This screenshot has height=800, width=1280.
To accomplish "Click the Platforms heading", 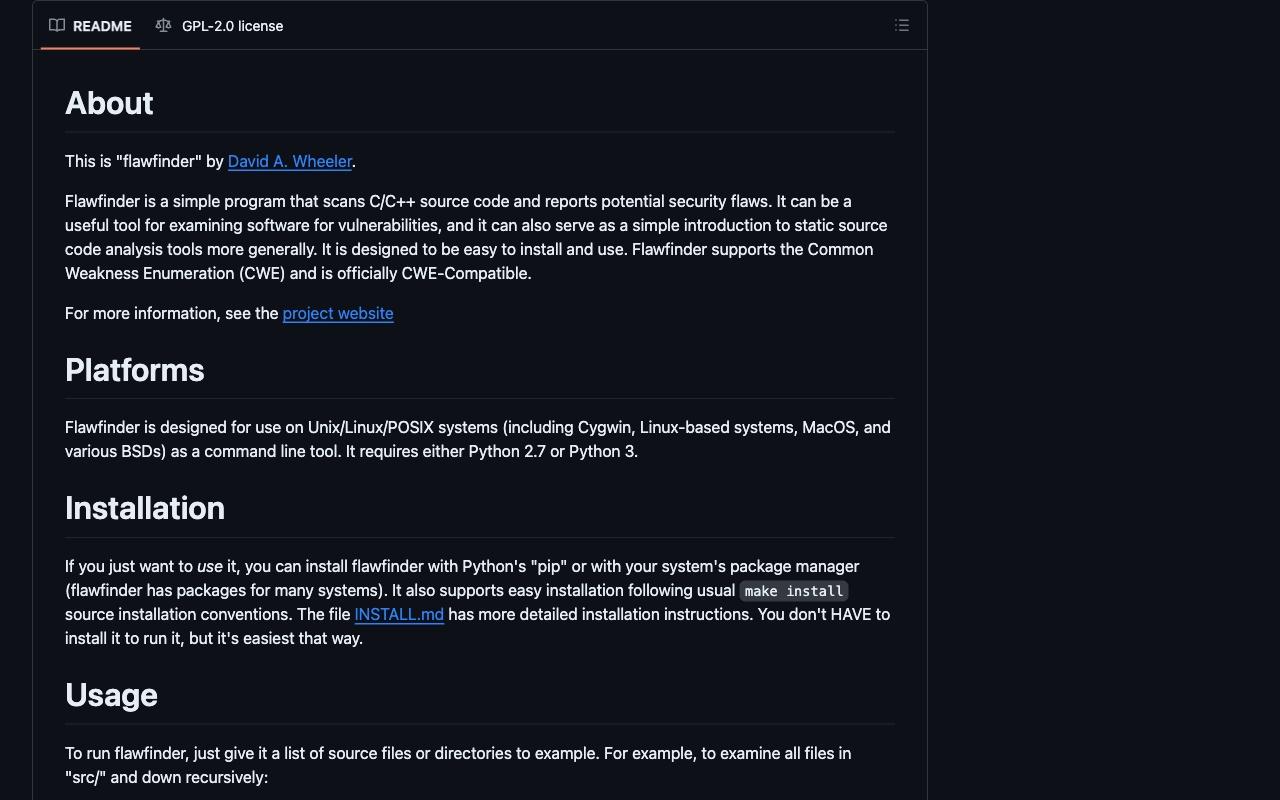I will click(135, 370).
